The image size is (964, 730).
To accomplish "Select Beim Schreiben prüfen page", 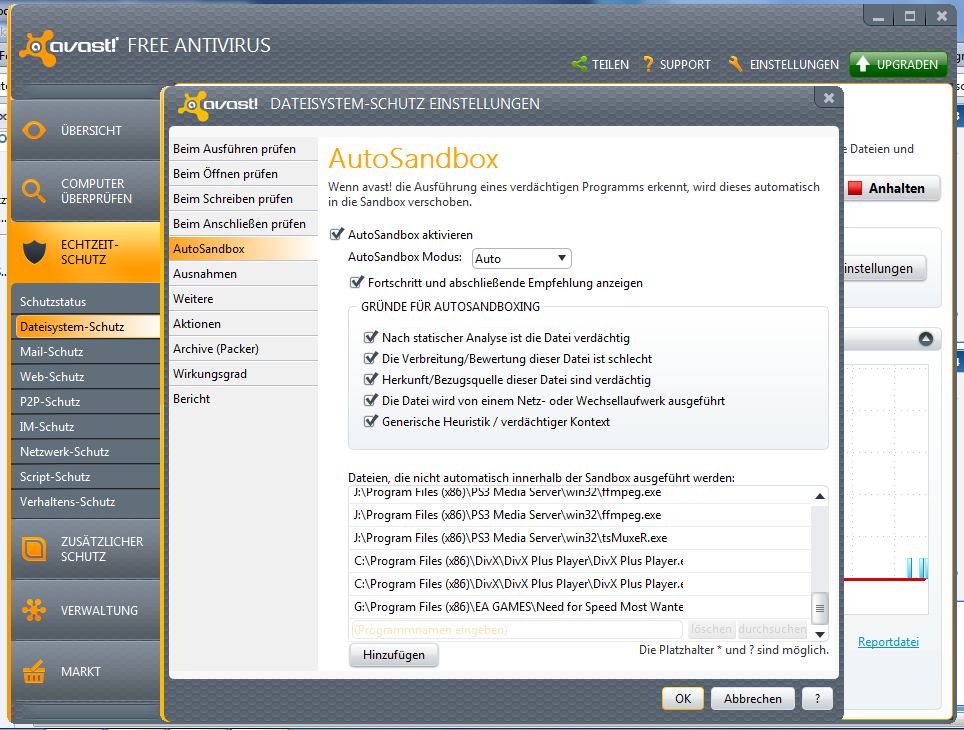I will [x=243, y=199].
